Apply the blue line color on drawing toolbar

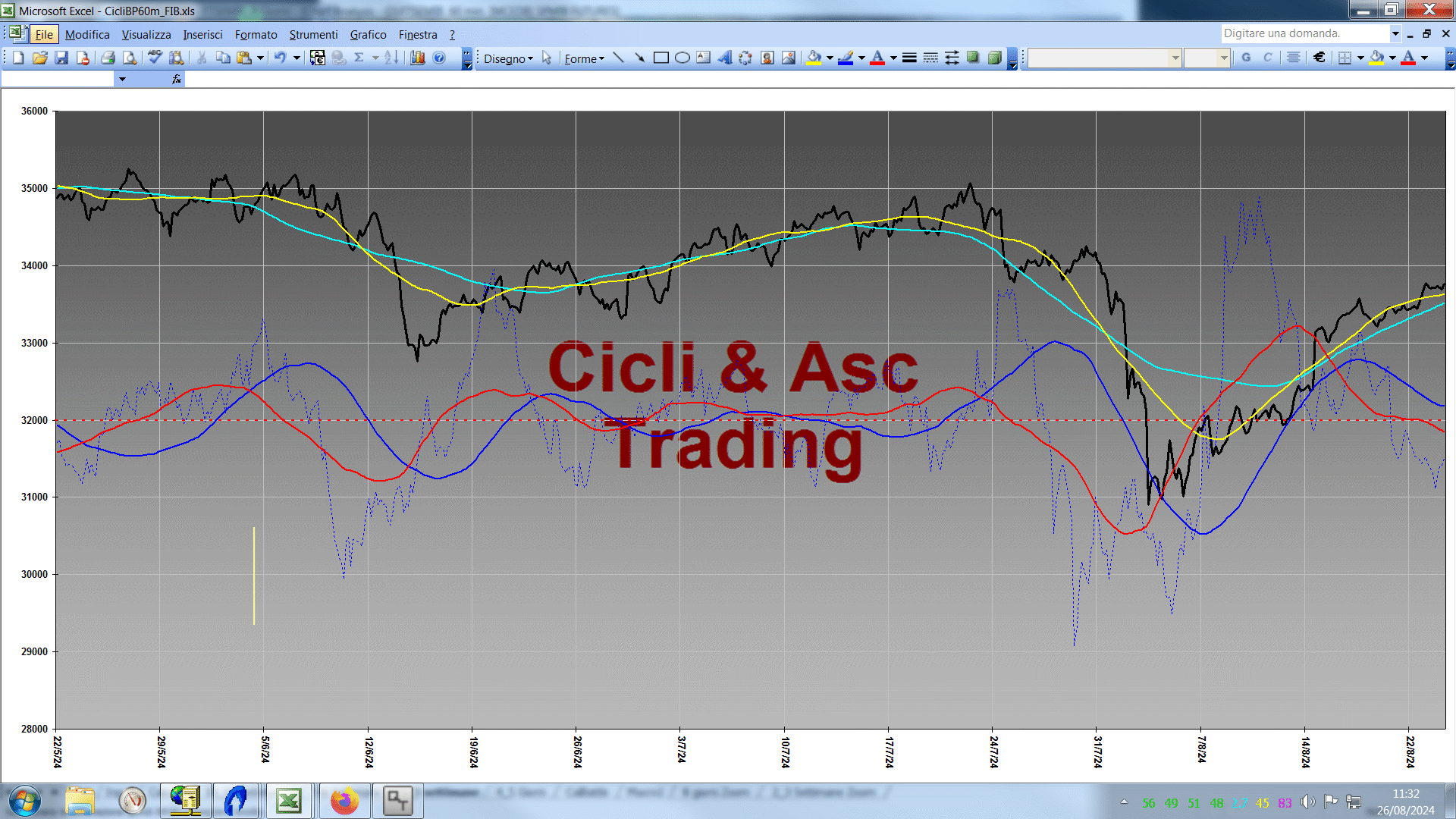[x=846, y=58]
